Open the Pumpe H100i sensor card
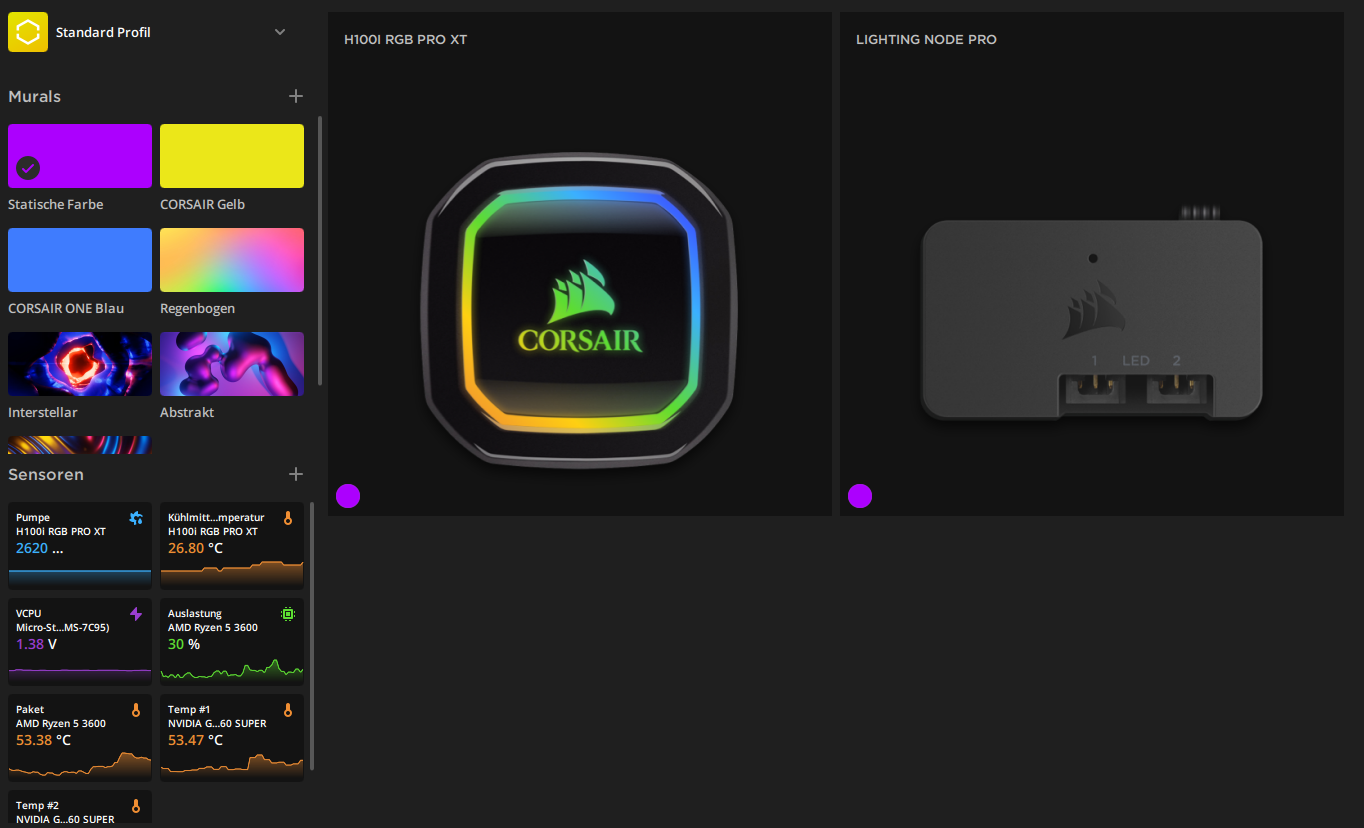 click(80, 544)
